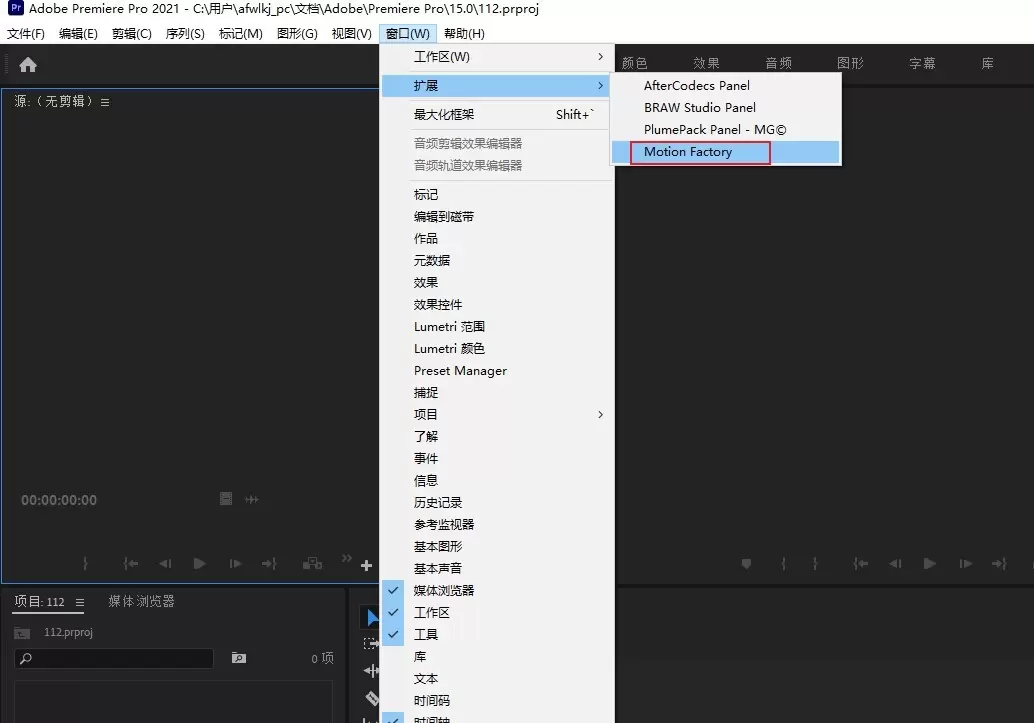Viewport: 1034px width, 723px height.
Task: Open the 帮助(H) menu
Action: click(464, 34)
